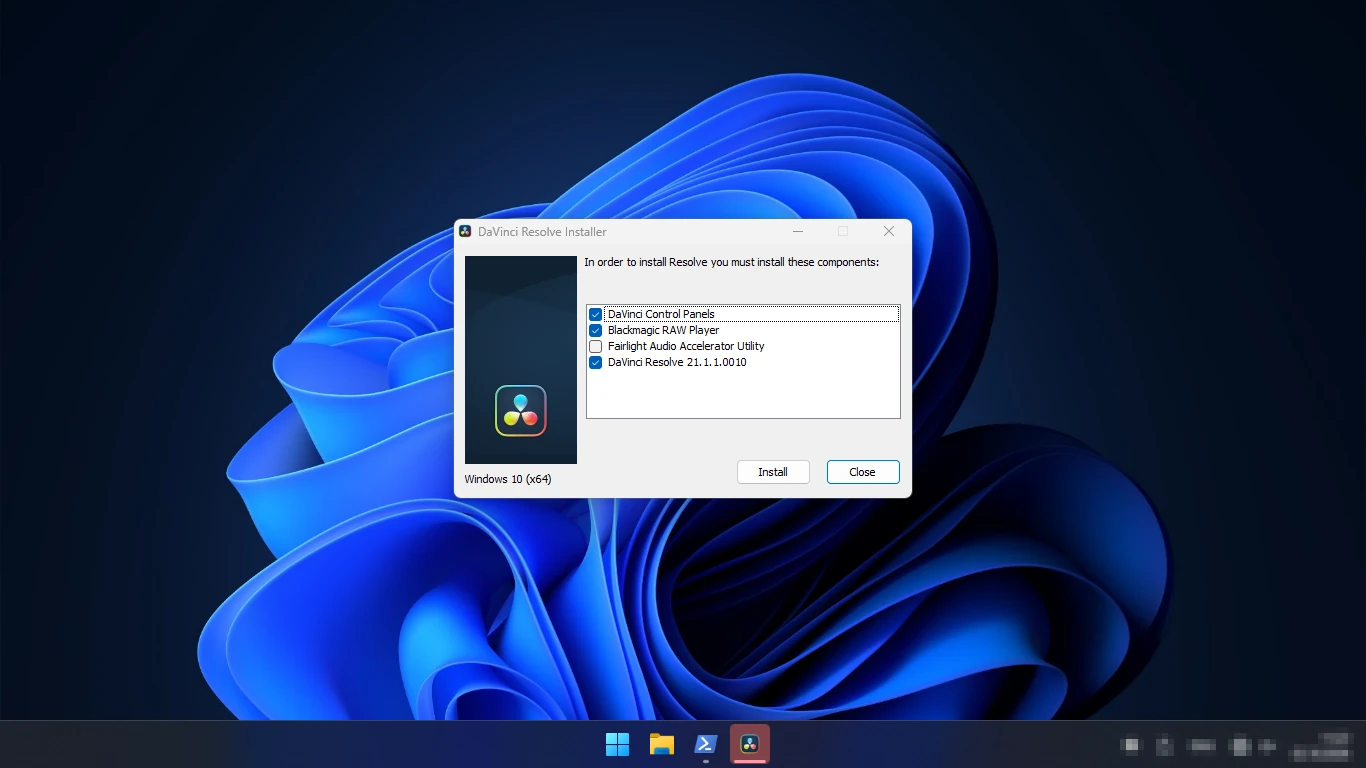The height and width of the screenshot is (768, 1366).
Task: Enable the Fairlight Audio Accelerator Utility checkbox
Action: tap(595, 346)
